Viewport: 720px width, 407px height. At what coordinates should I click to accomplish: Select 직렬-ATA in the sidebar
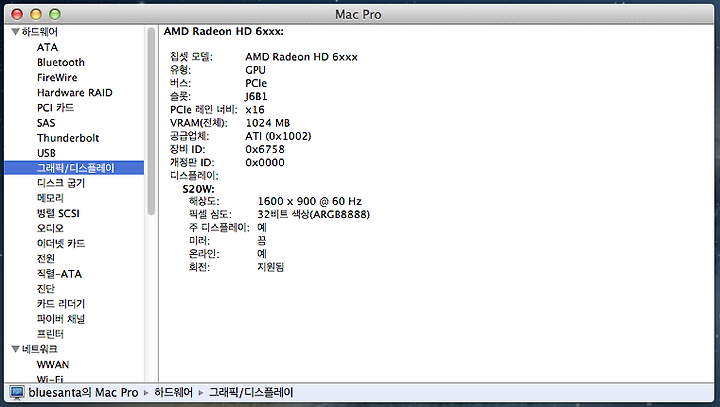click(x=59, y=274)
